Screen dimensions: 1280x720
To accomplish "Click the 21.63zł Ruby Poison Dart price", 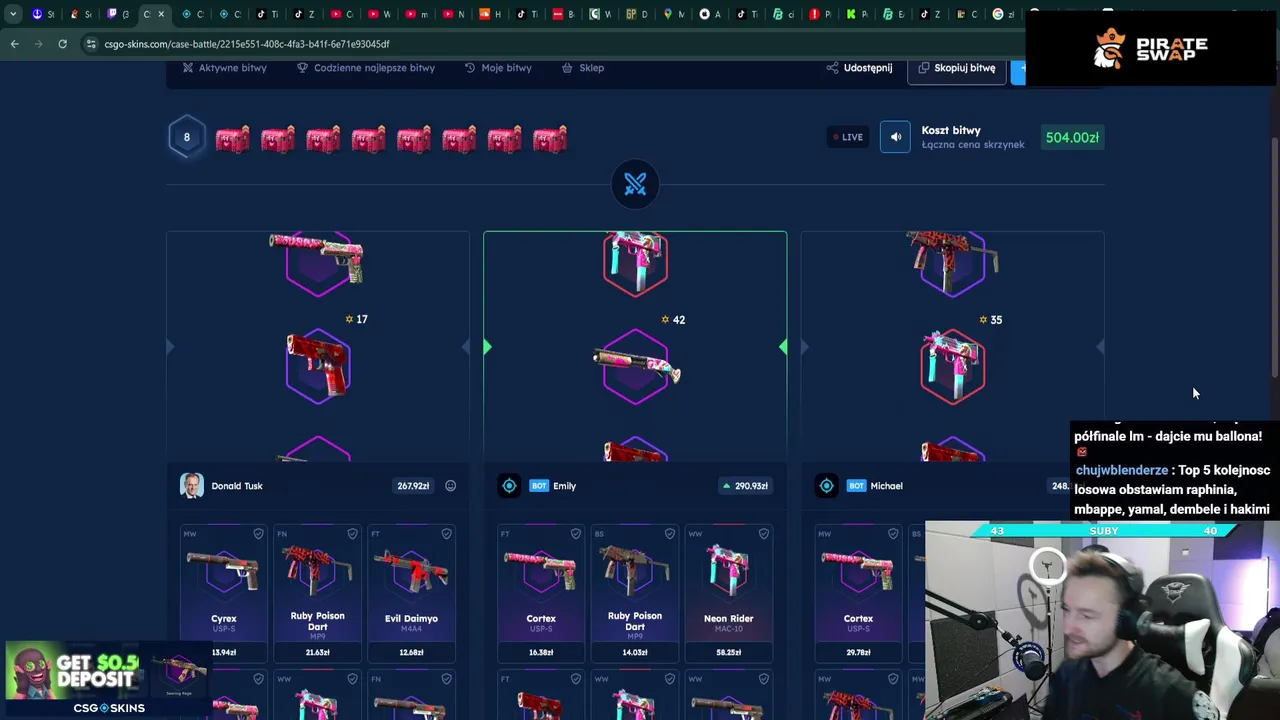I will [317, 652].
